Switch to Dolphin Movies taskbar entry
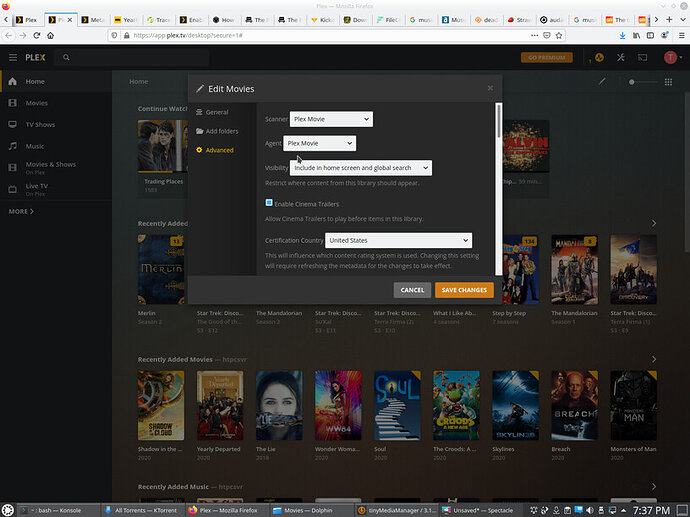 tap(311, 510)
